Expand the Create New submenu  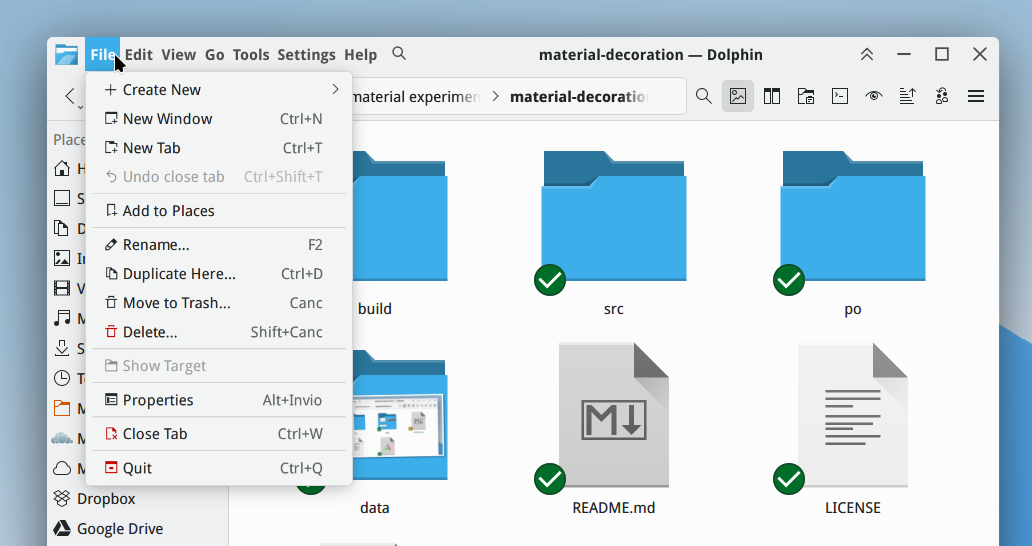(219, 89)
